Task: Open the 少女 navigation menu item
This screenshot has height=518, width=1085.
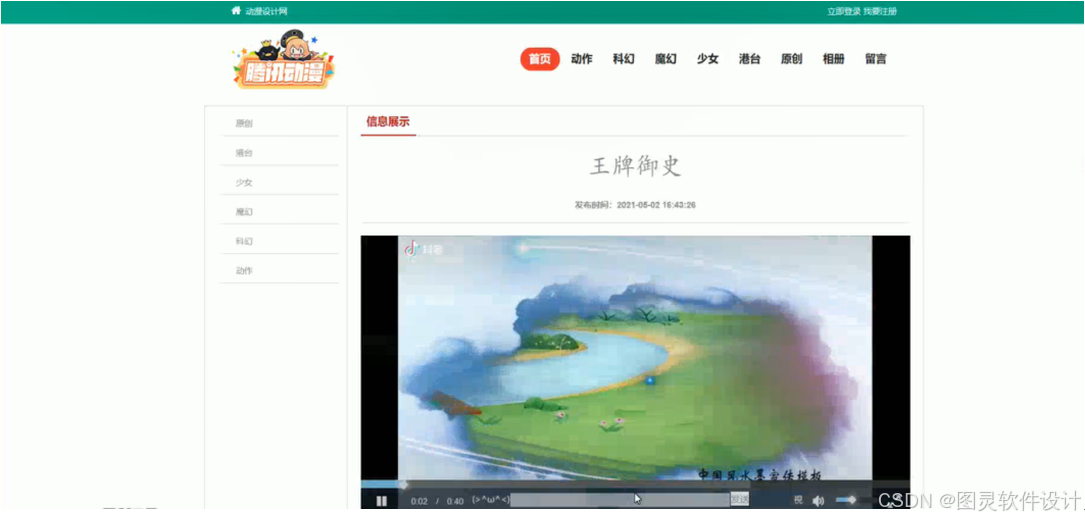Action: (x=707, y=59)
